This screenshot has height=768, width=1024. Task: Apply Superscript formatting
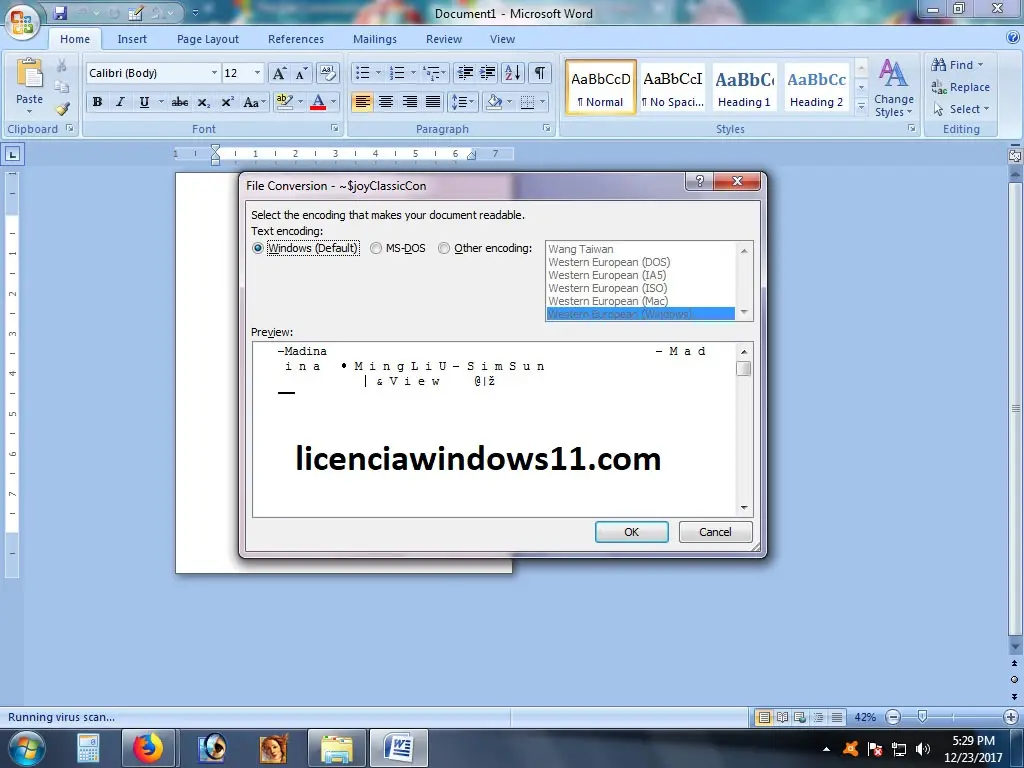click(x=227, y=102)
